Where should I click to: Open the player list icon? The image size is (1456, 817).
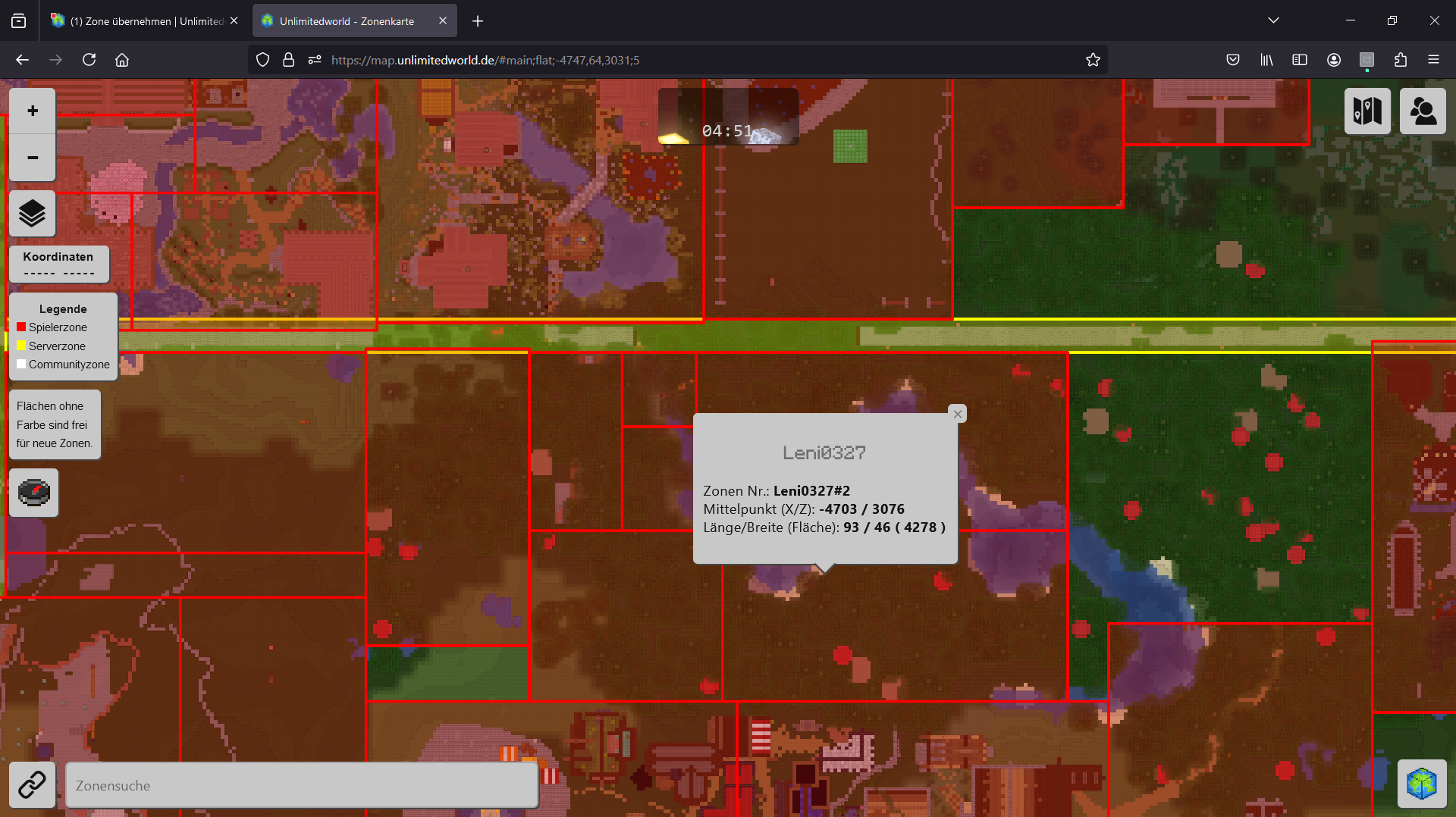[x=1423, y=111]
